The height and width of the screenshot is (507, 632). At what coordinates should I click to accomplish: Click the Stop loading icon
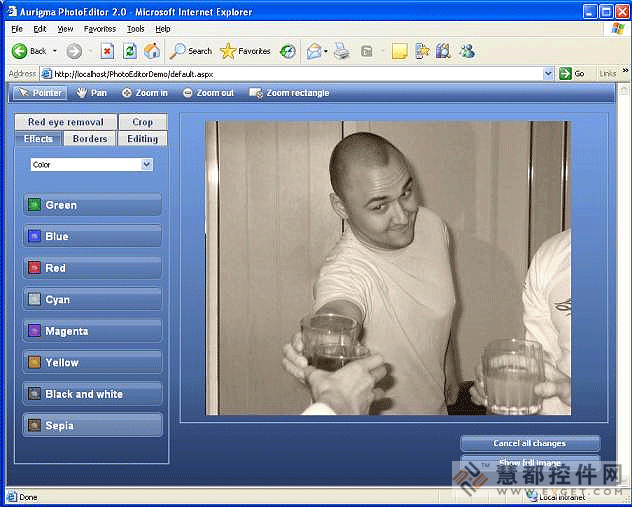click(107, 51)
